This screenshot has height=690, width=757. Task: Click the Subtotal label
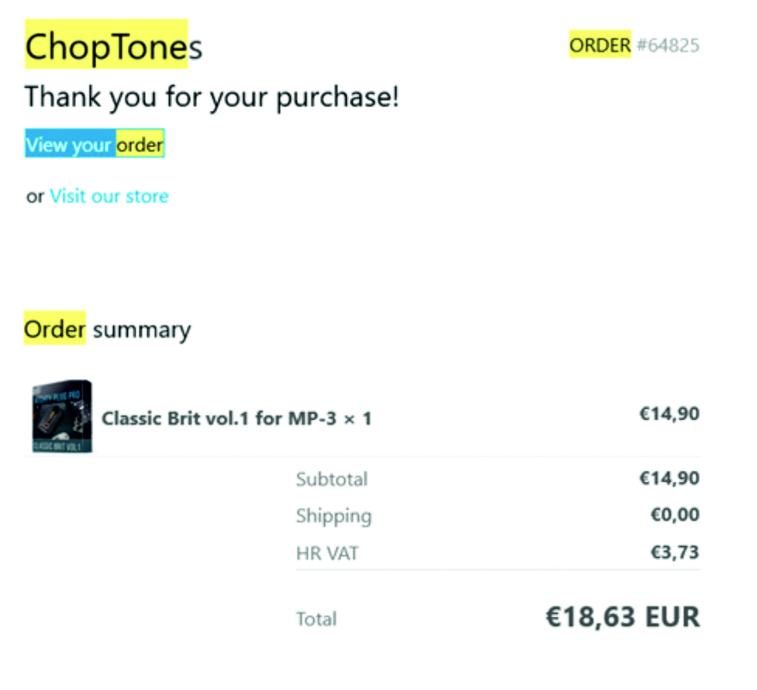pos(331,479)
